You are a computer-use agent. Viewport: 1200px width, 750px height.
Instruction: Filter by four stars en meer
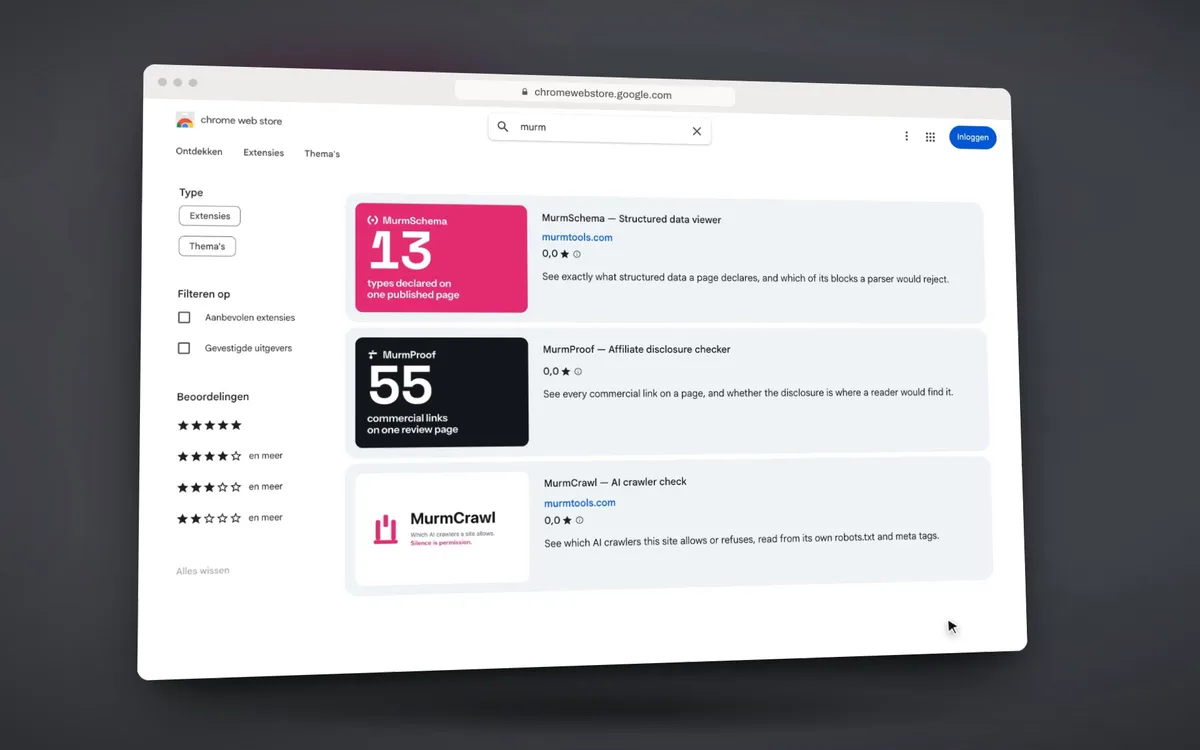pyautogui.click(x=230, y=456)
